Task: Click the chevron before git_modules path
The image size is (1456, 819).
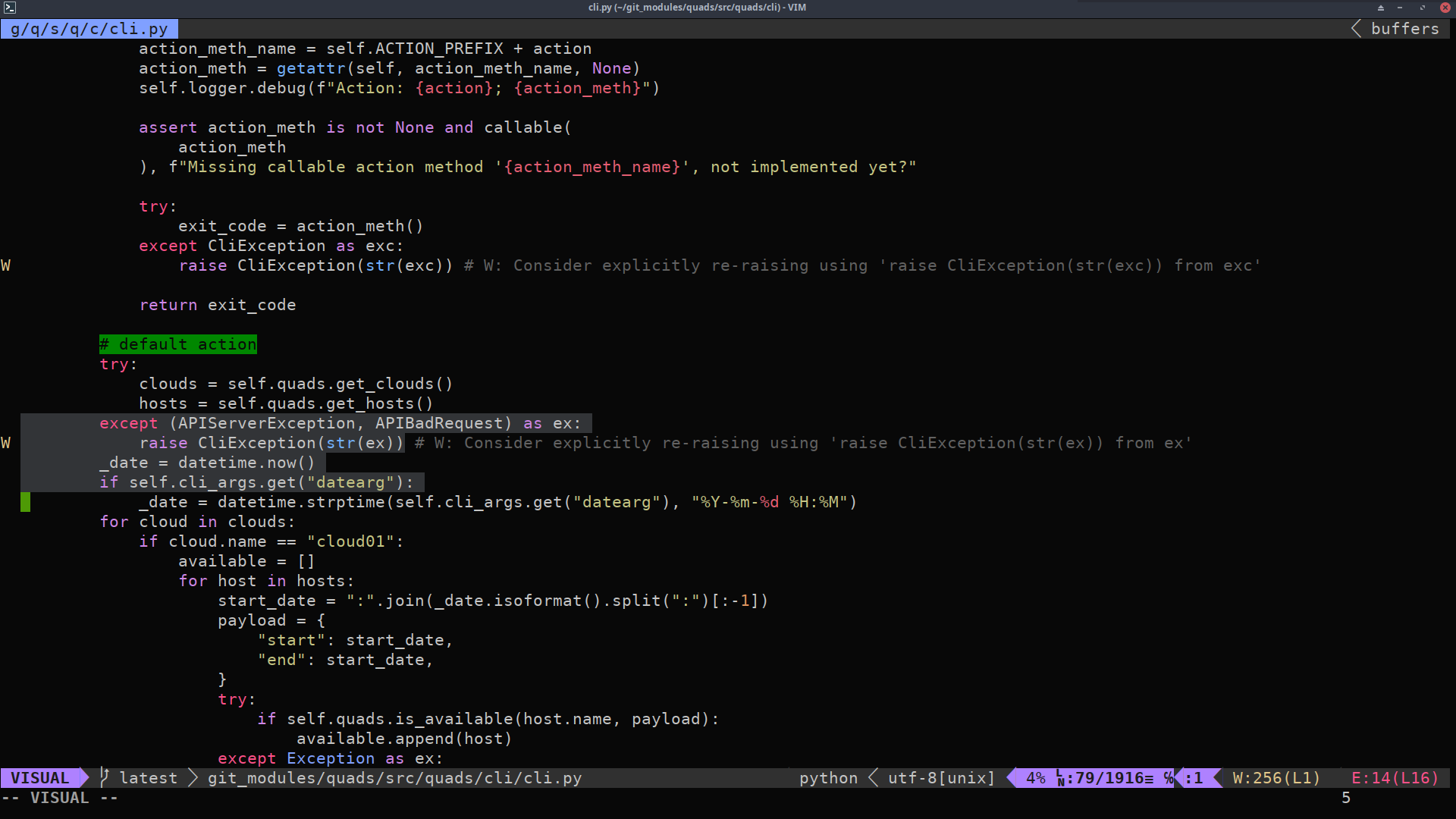Action: (x=193, y=778)
